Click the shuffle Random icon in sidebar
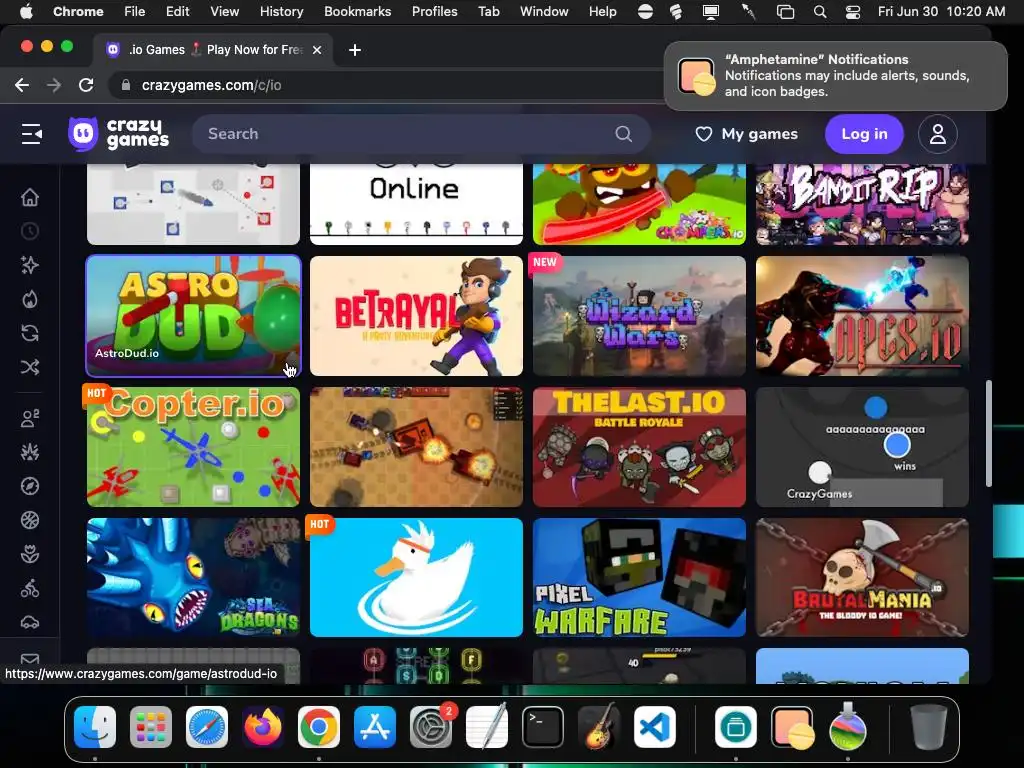The height and width of the screenshot is (768, 1024). point(30,367)
